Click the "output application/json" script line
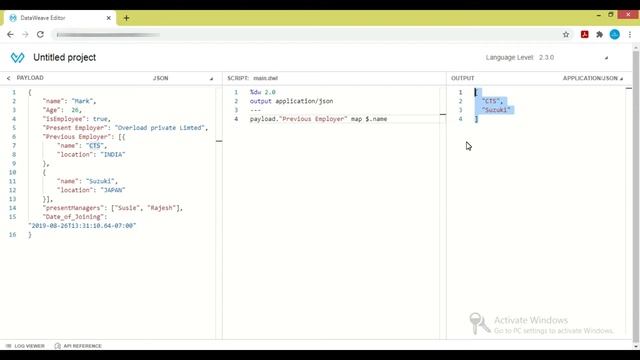Viewport: 640px width, 360px height. 291,101
